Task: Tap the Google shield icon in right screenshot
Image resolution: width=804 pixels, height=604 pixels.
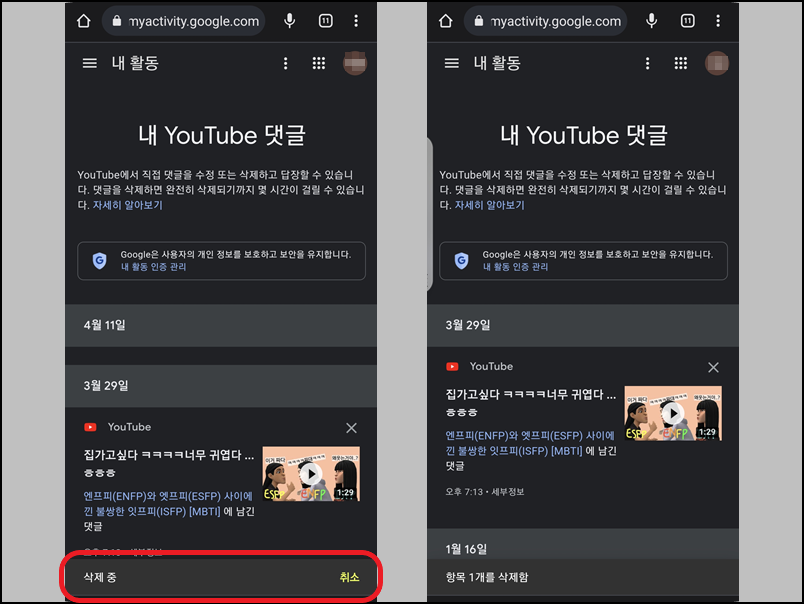Action: (461, 260)
